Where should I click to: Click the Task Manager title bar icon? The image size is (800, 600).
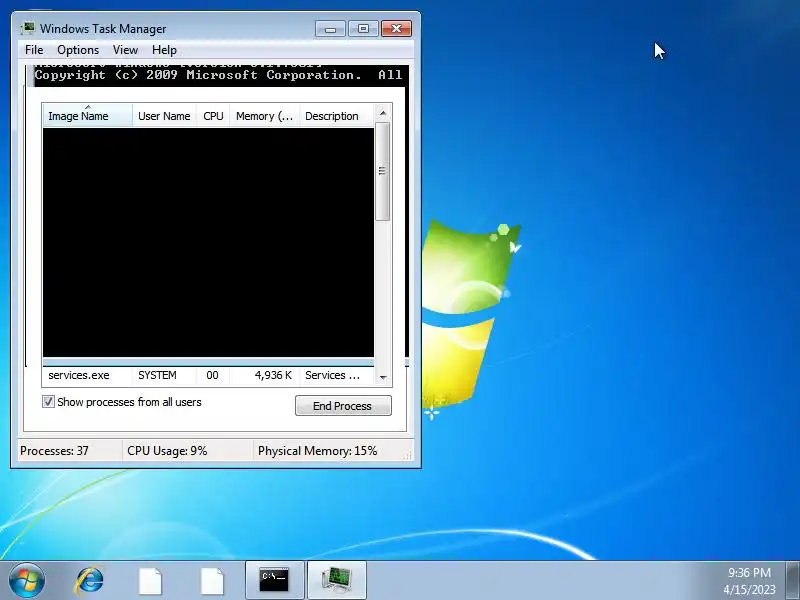click(28, 28)
